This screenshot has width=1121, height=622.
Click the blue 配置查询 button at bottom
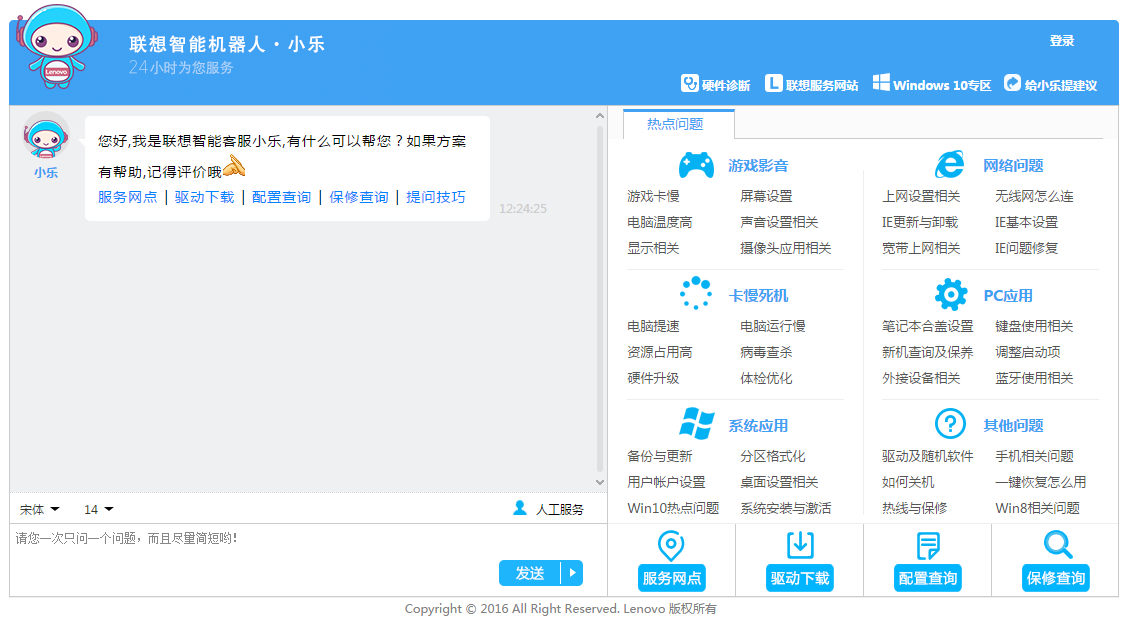[928, 578]
